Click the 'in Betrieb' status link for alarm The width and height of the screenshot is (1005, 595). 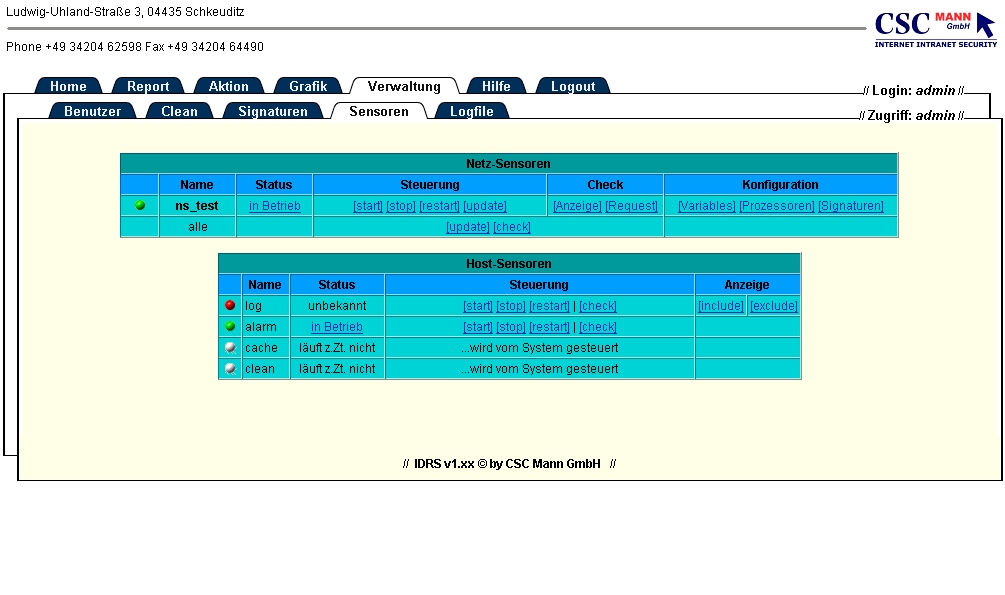(x=337, y=327)
